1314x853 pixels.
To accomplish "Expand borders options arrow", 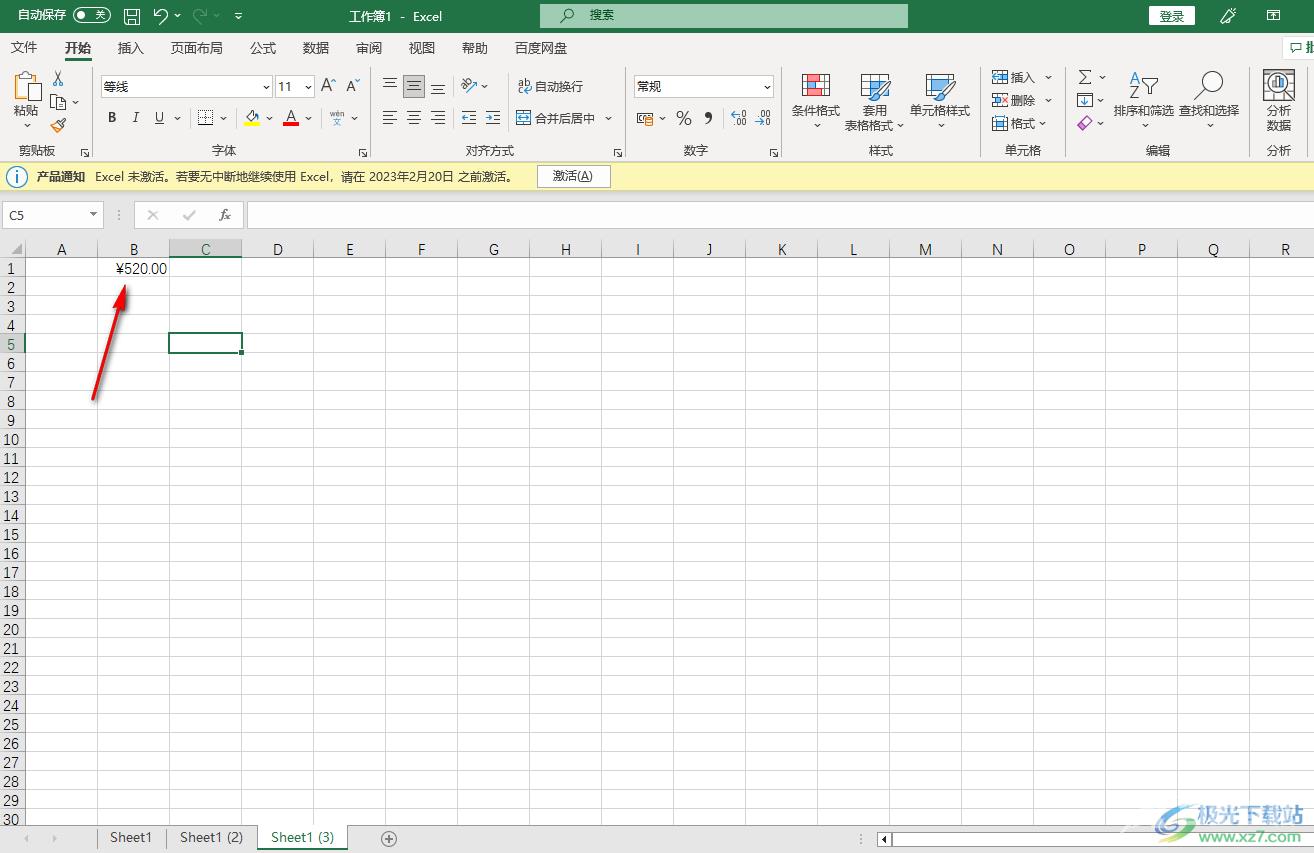I will [223, 118].
